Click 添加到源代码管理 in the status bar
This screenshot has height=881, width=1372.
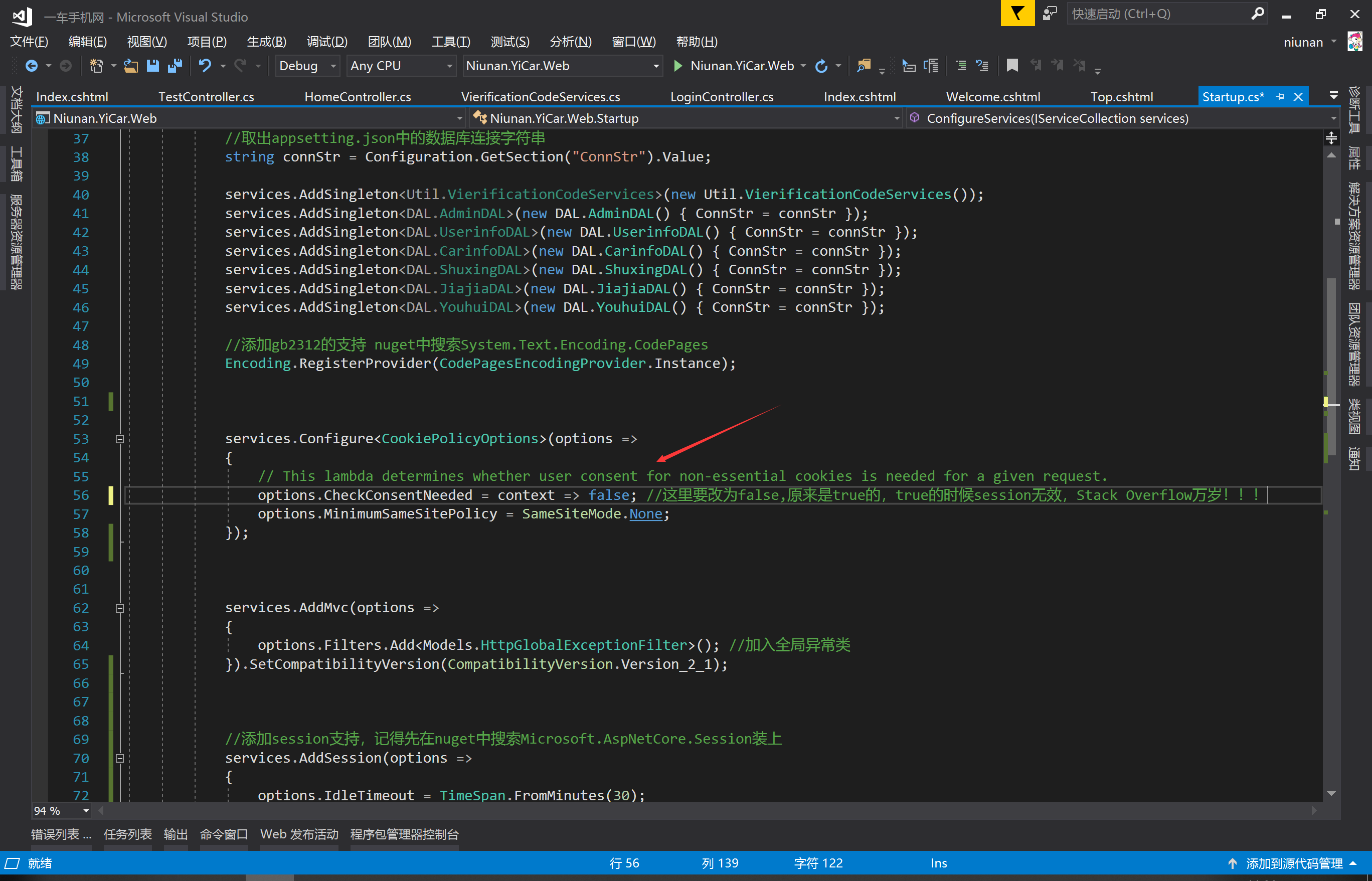tap(1294, 863)
